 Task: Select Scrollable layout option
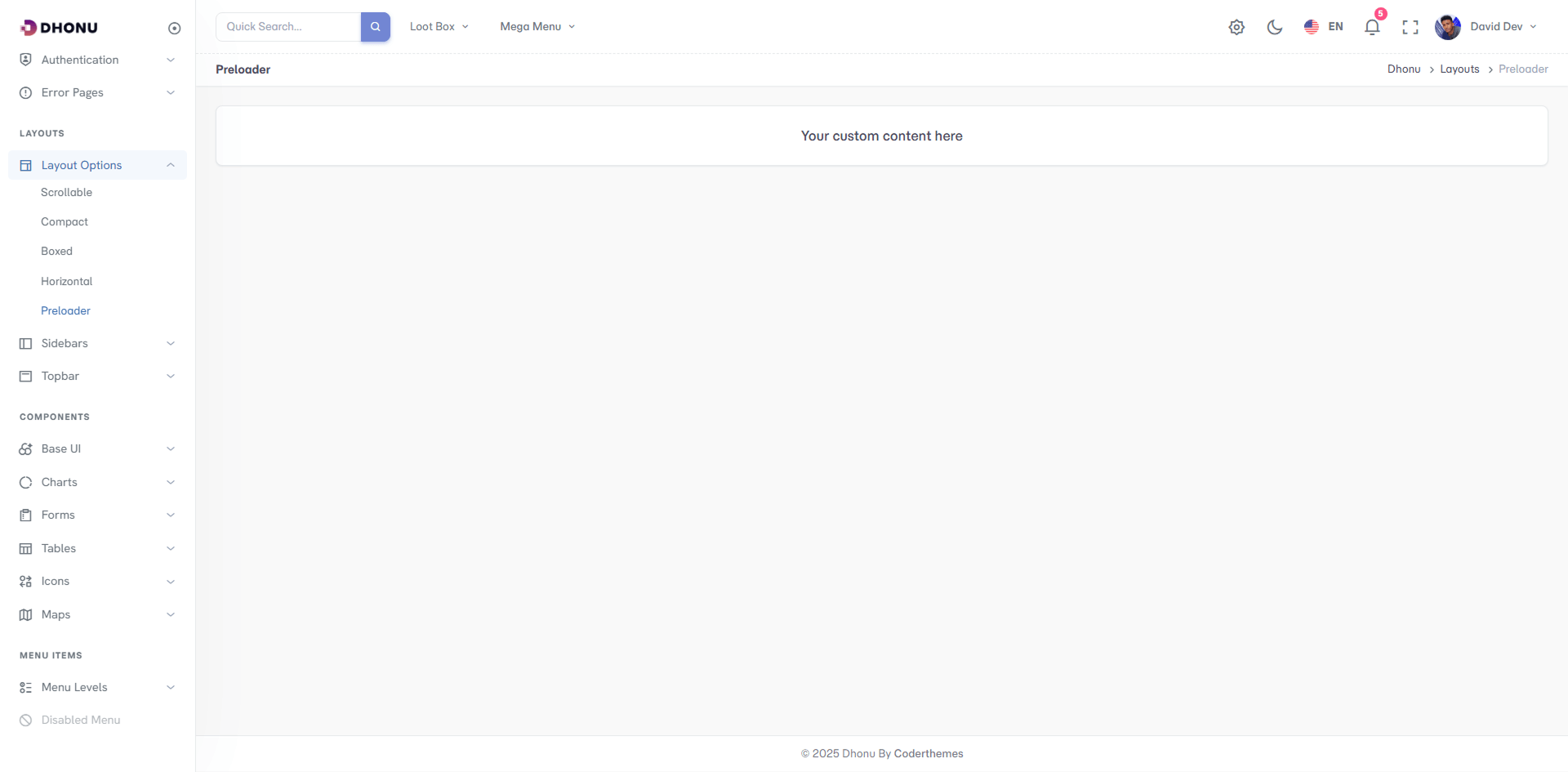coord(66,193)
